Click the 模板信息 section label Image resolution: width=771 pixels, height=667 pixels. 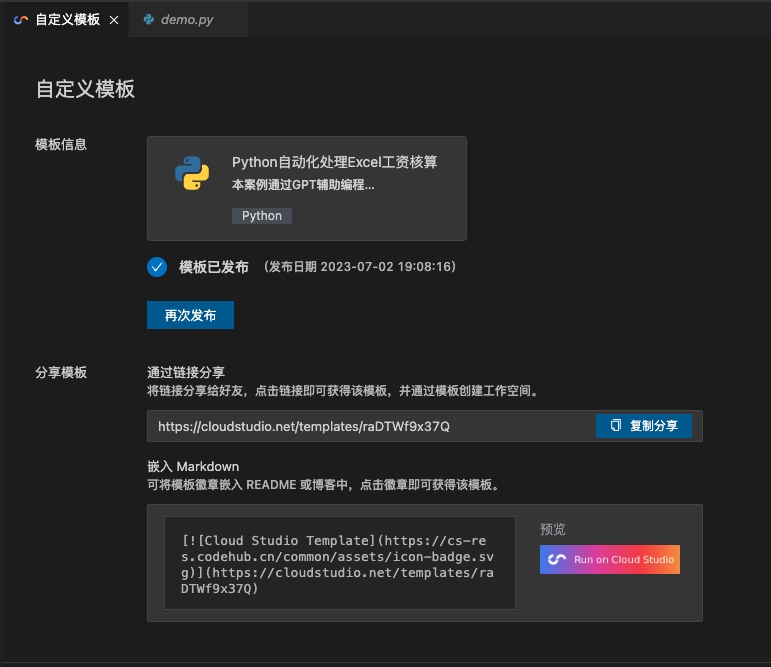pyautogui.click(x=61, y=145)
